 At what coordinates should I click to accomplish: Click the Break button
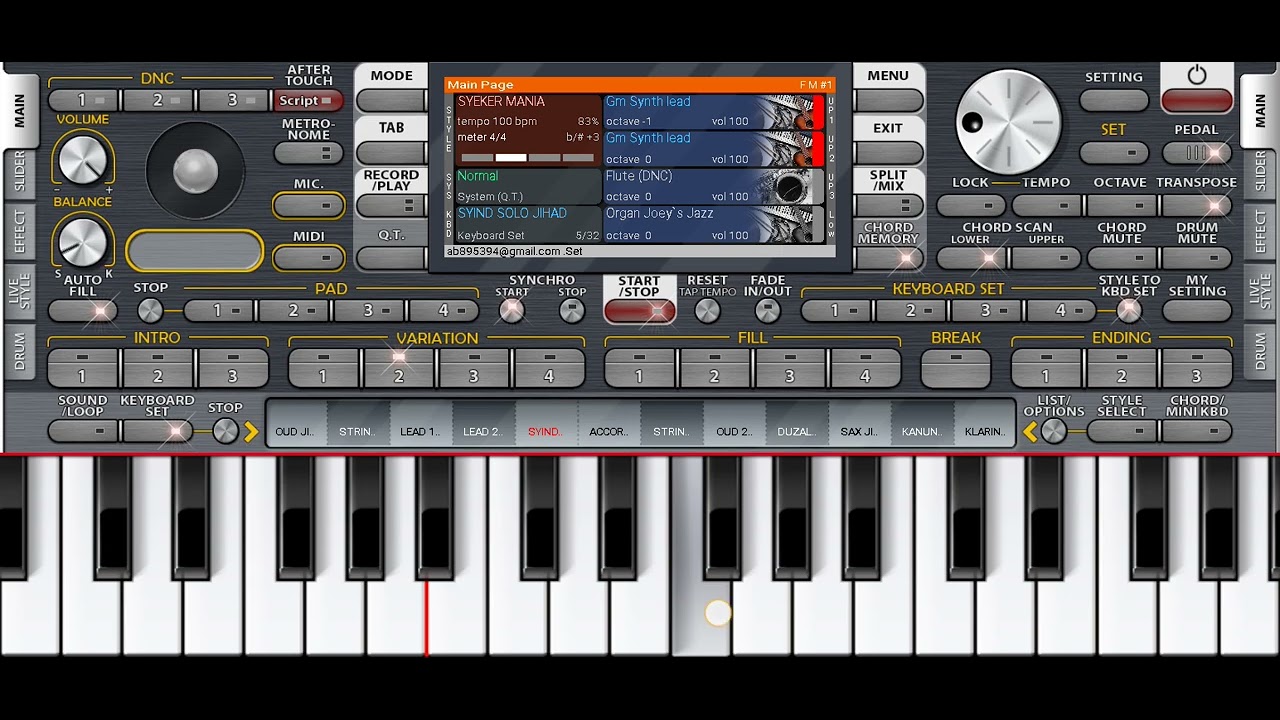pyautogui.click(x=956, y=367)
